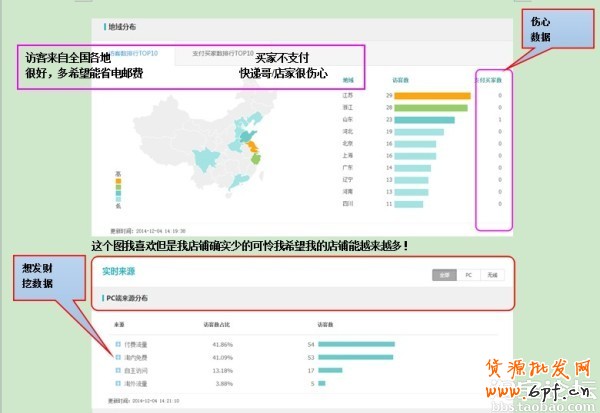Viewport: 600px width, 413px height.
Task: Expand the 付费流量 source row
Action: [x=118, y=344]
